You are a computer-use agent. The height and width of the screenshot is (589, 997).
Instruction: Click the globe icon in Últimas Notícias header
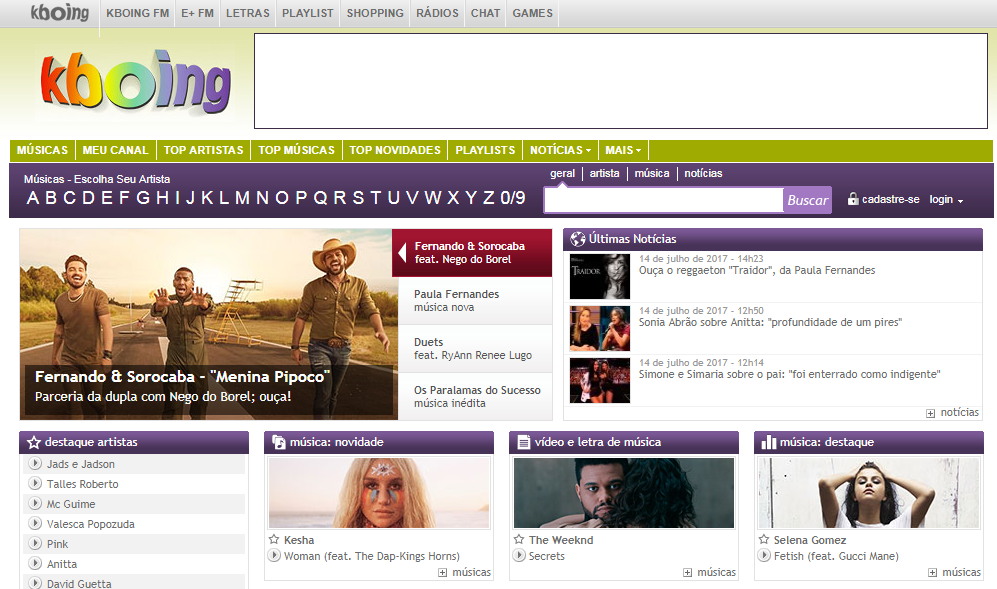point(577,239)
